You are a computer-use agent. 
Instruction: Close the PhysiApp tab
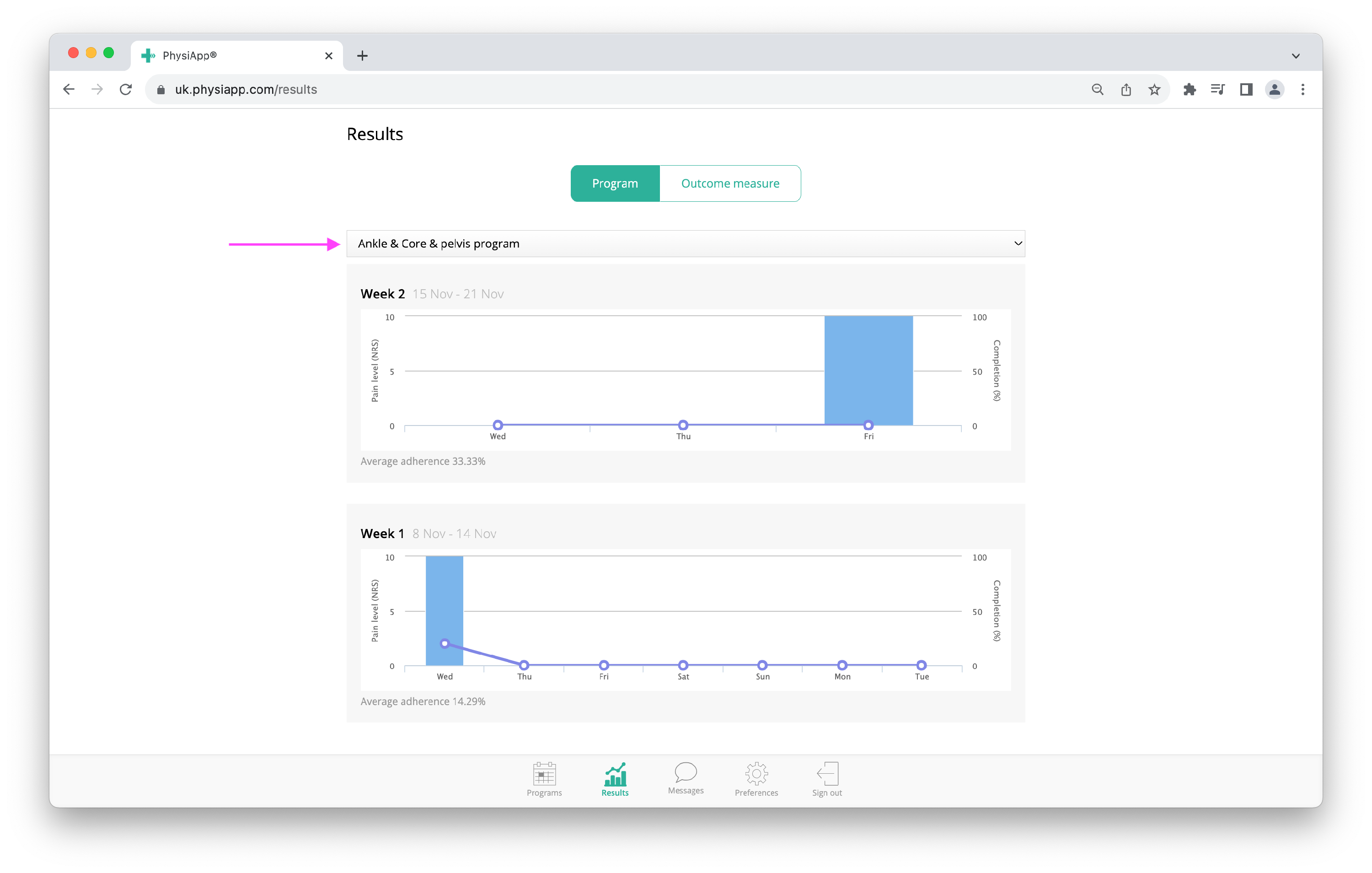(329, 56)
